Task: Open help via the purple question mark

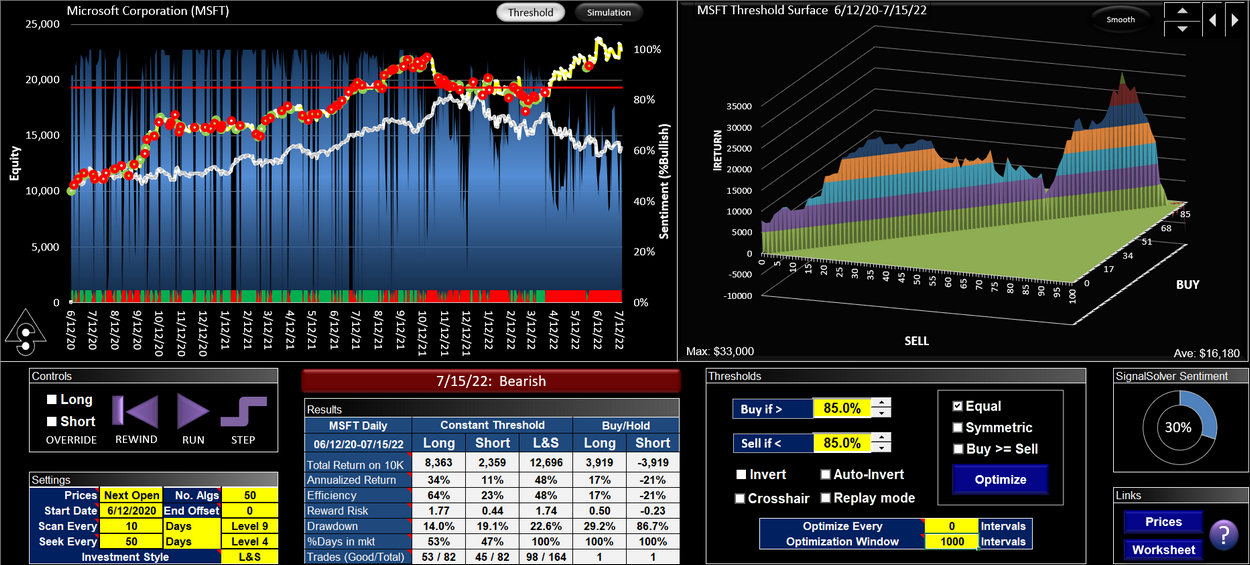Action: pyautogui.click(x=1223, y=536)
